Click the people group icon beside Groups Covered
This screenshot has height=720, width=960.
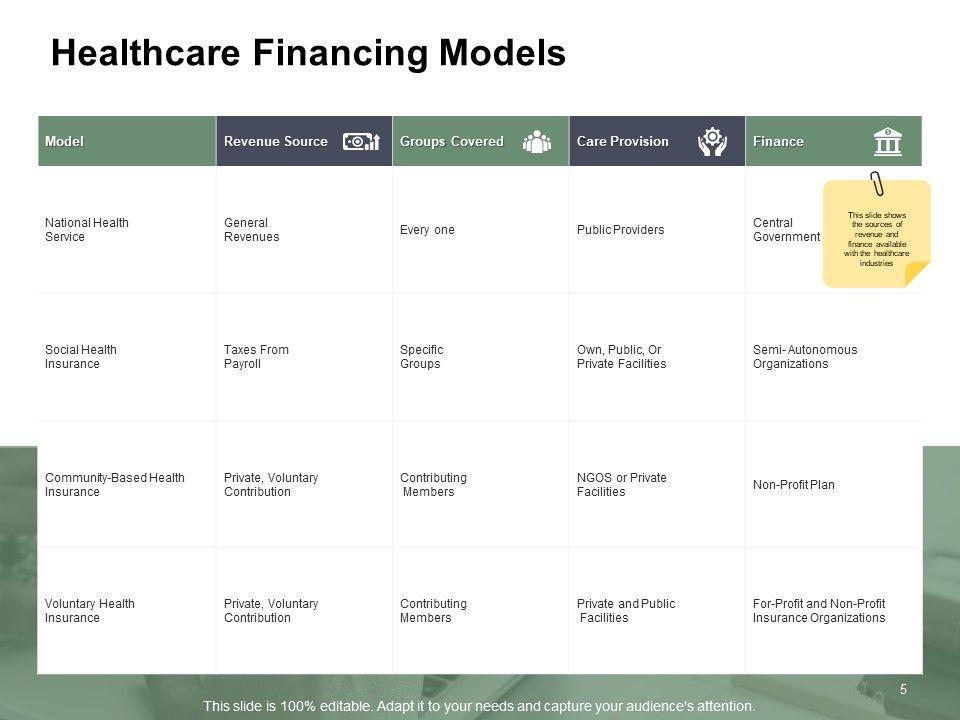coord(537,142)
